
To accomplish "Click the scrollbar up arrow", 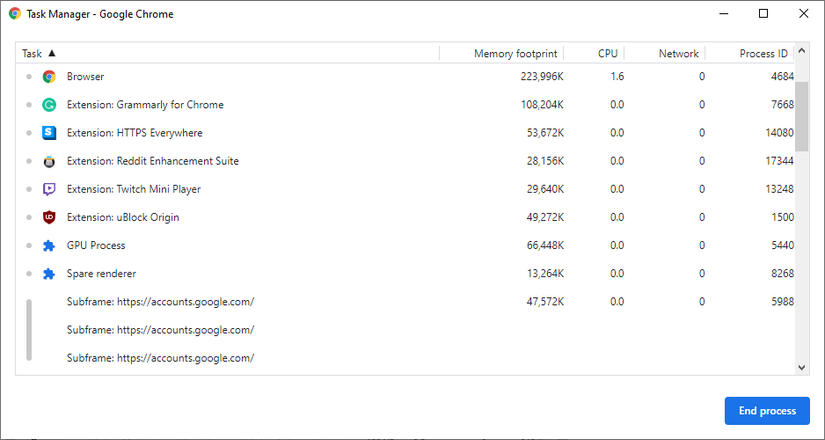I will point(801,51).
